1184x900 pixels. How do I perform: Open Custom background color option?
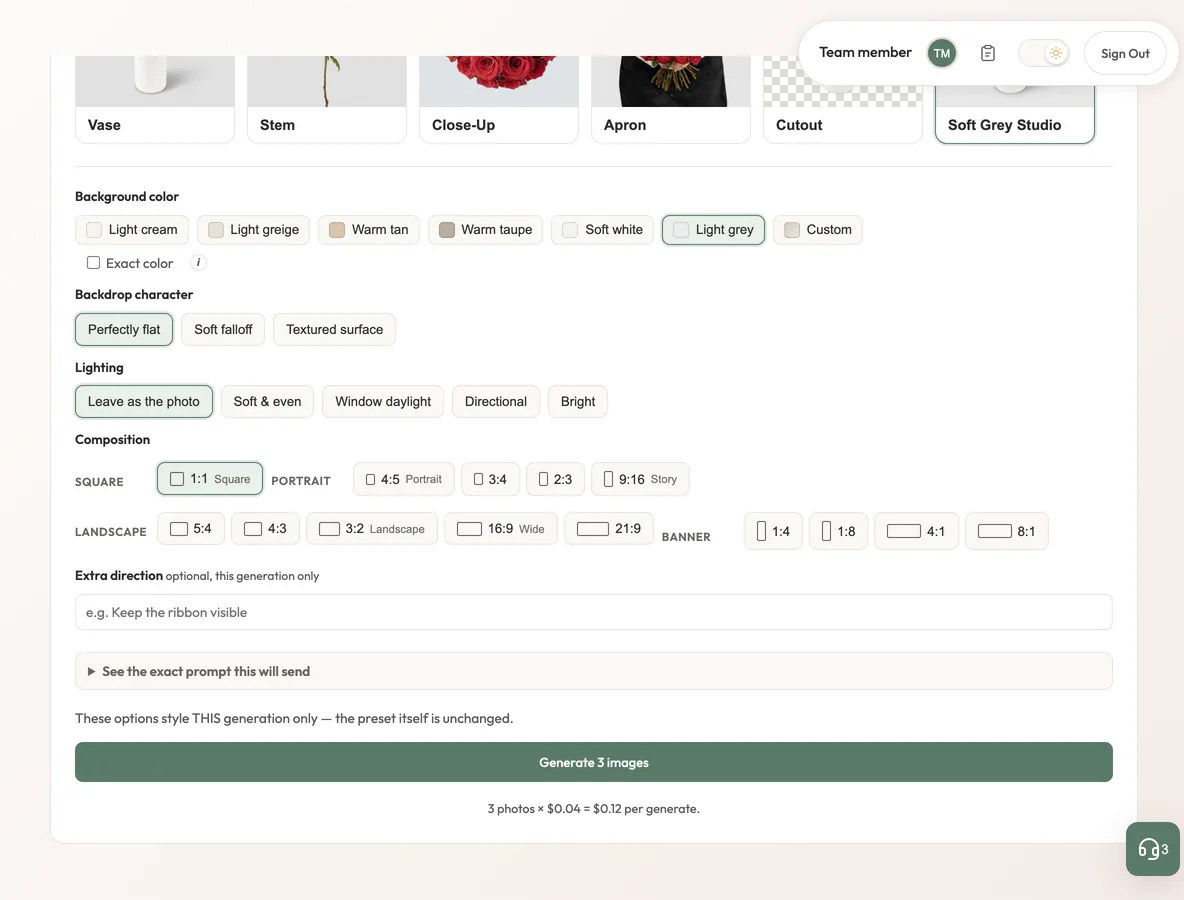818,230
